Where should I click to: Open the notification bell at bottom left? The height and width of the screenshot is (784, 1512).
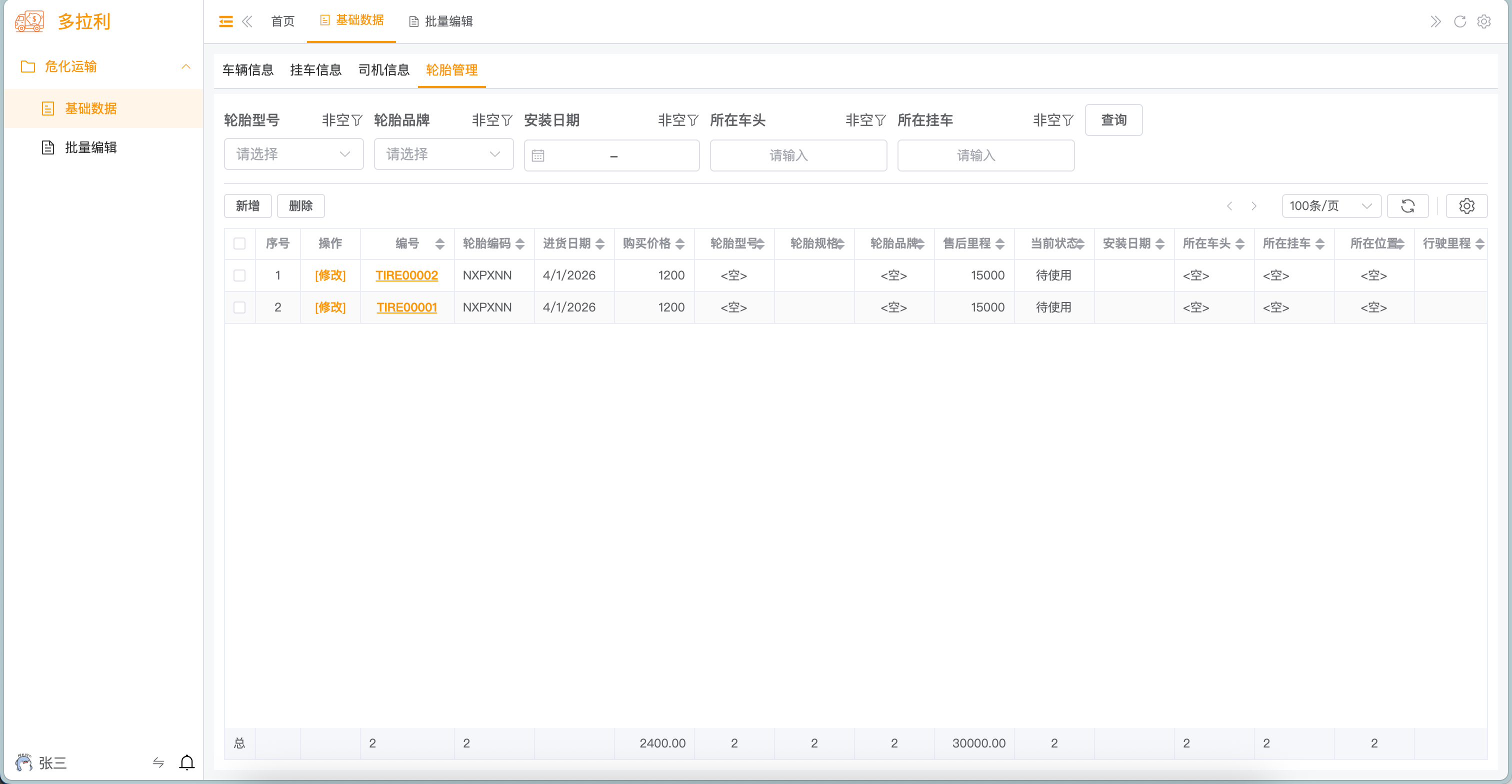[x=186, y=763]
